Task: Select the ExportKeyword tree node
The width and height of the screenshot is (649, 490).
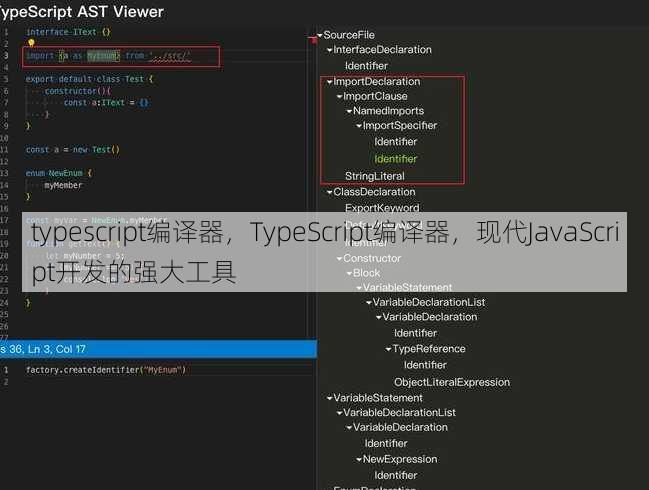Action: 382,208
